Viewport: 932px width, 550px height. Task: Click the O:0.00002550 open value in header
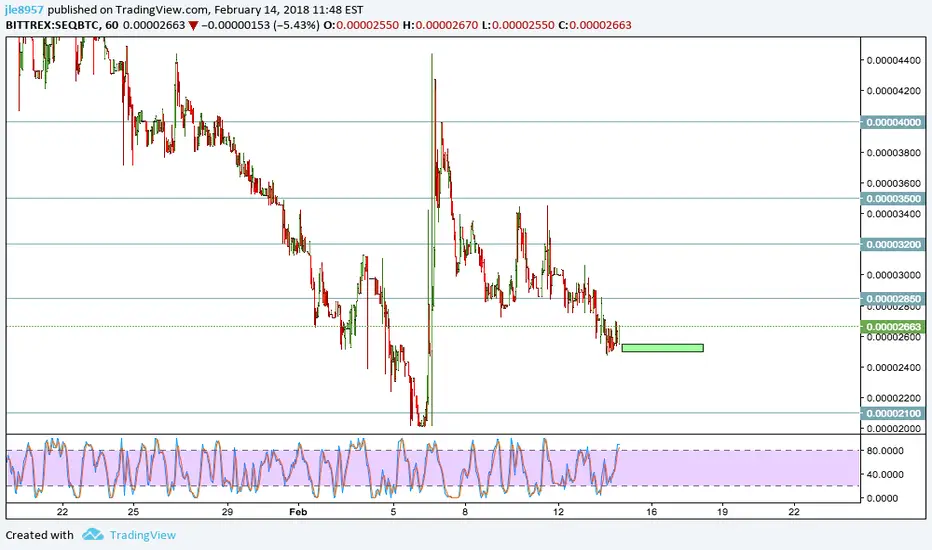pyautogui.click(x=360, y=25)
